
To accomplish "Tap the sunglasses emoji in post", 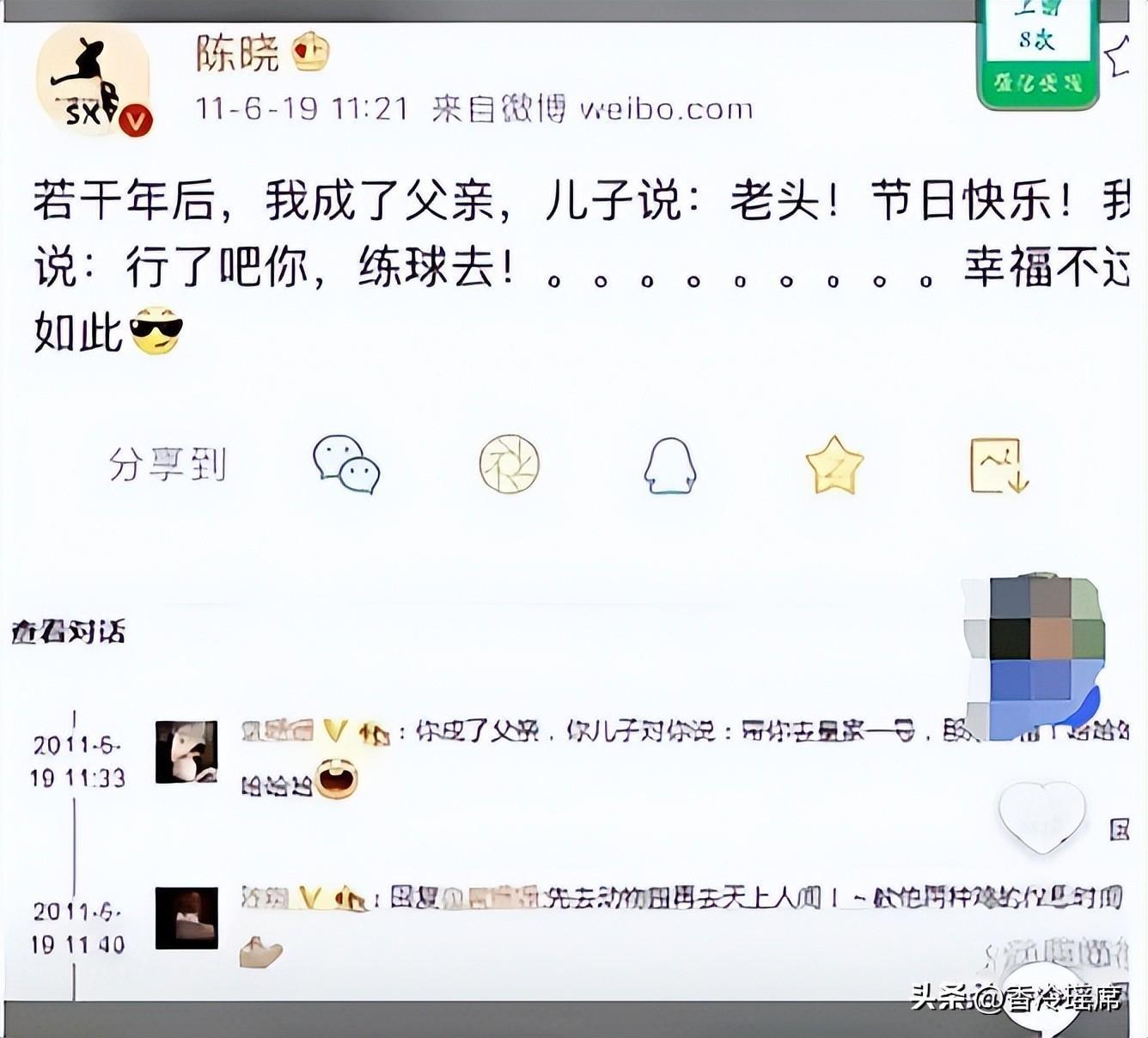I will tap(156, 331).
